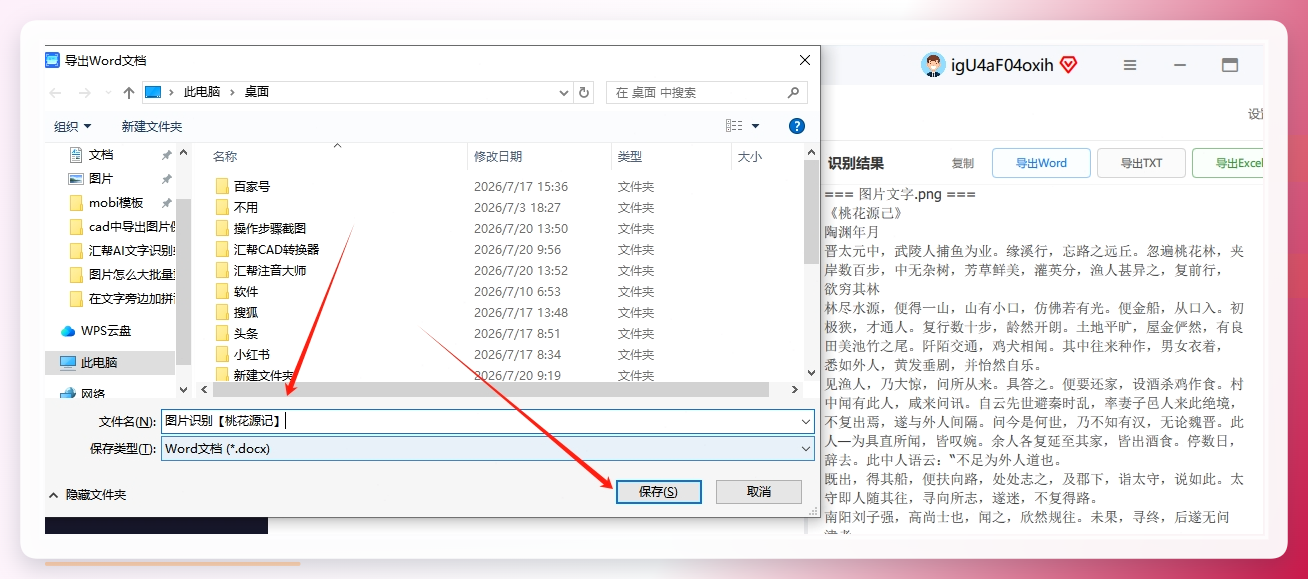
Task: Click 此电脑 in the address path
Action: tap(202, 92)
